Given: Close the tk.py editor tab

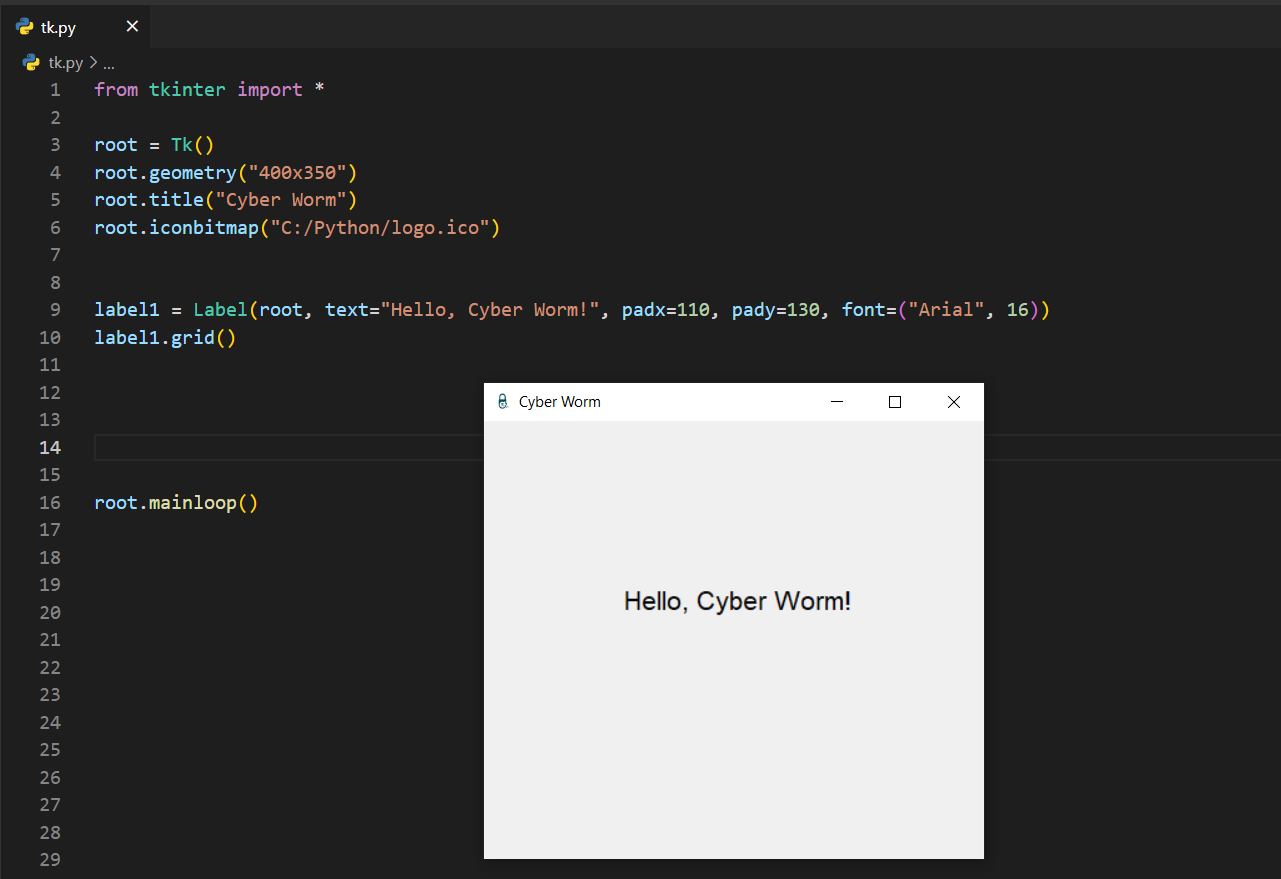Looking at the screenshot, I should (132, 27).
